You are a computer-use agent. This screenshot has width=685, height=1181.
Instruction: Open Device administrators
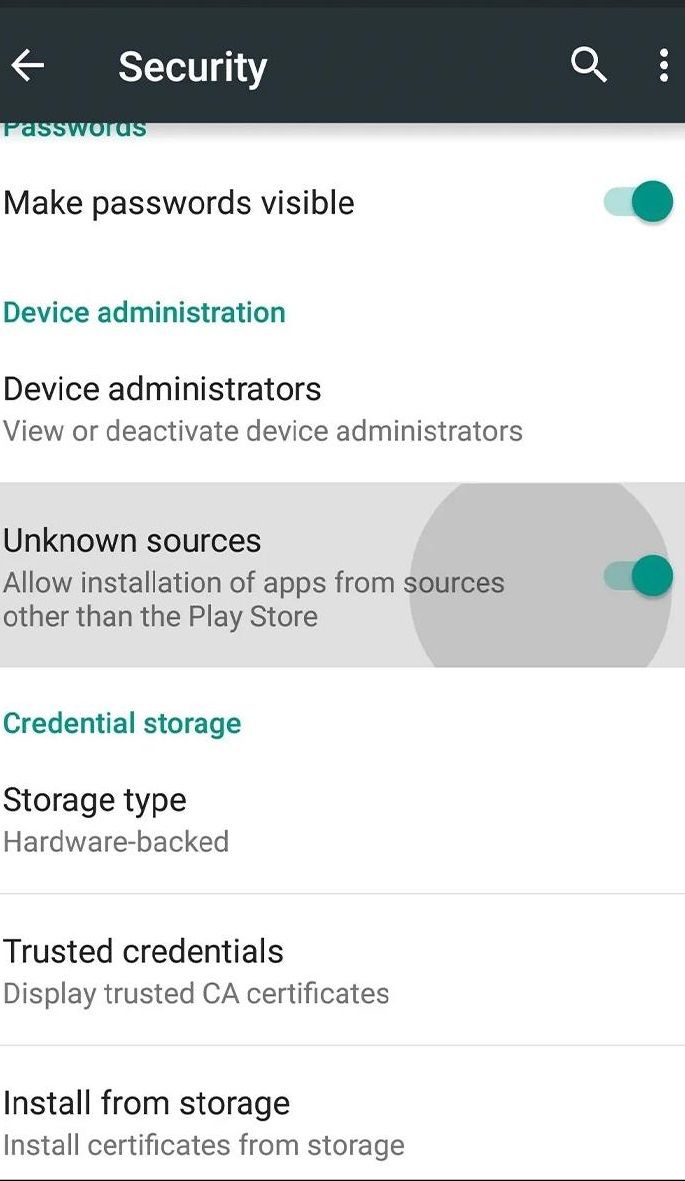[162, 389]
